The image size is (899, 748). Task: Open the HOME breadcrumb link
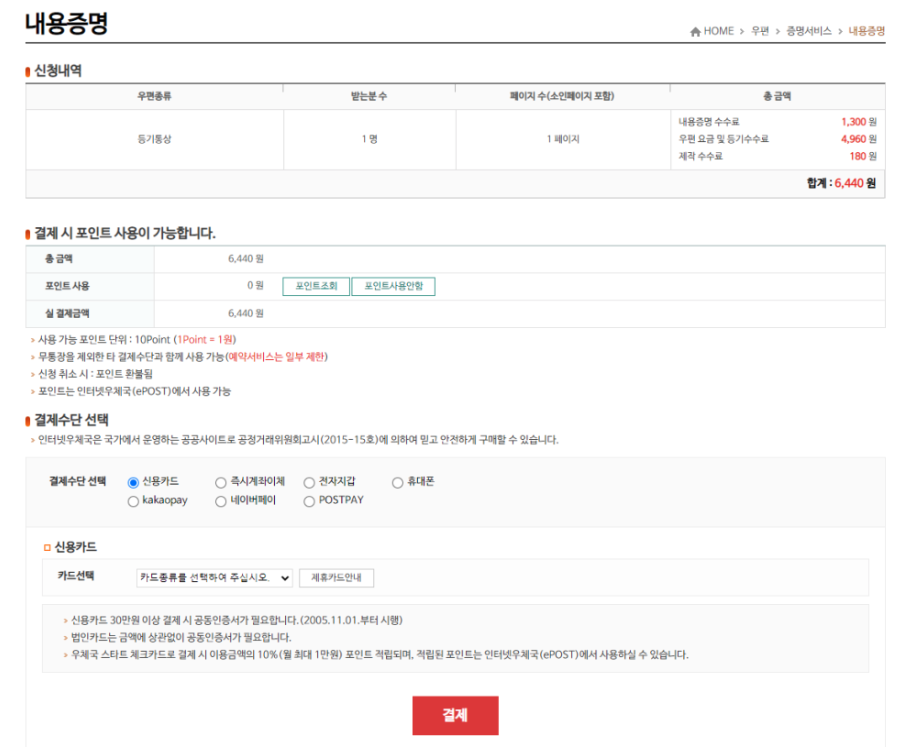click(719, 31)
